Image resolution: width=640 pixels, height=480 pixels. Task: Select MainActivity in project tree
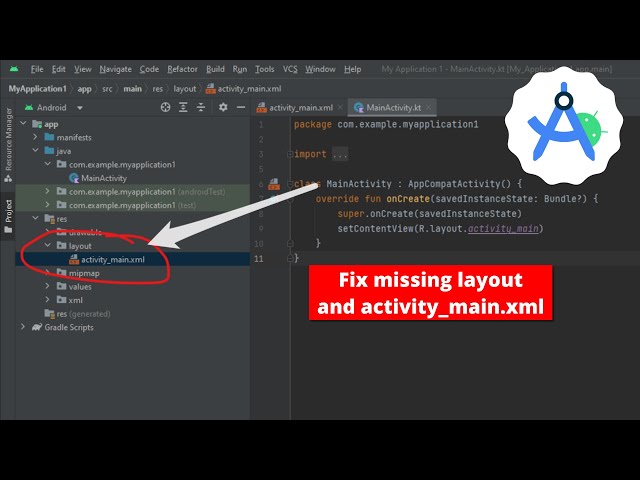pos(98,178)
